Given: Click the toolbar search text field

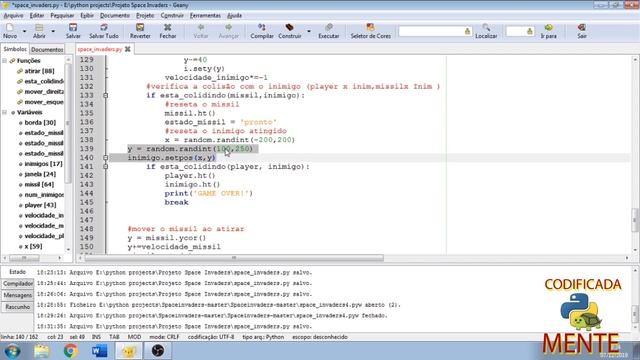Looking at the screenshot, I should point(434,31).
